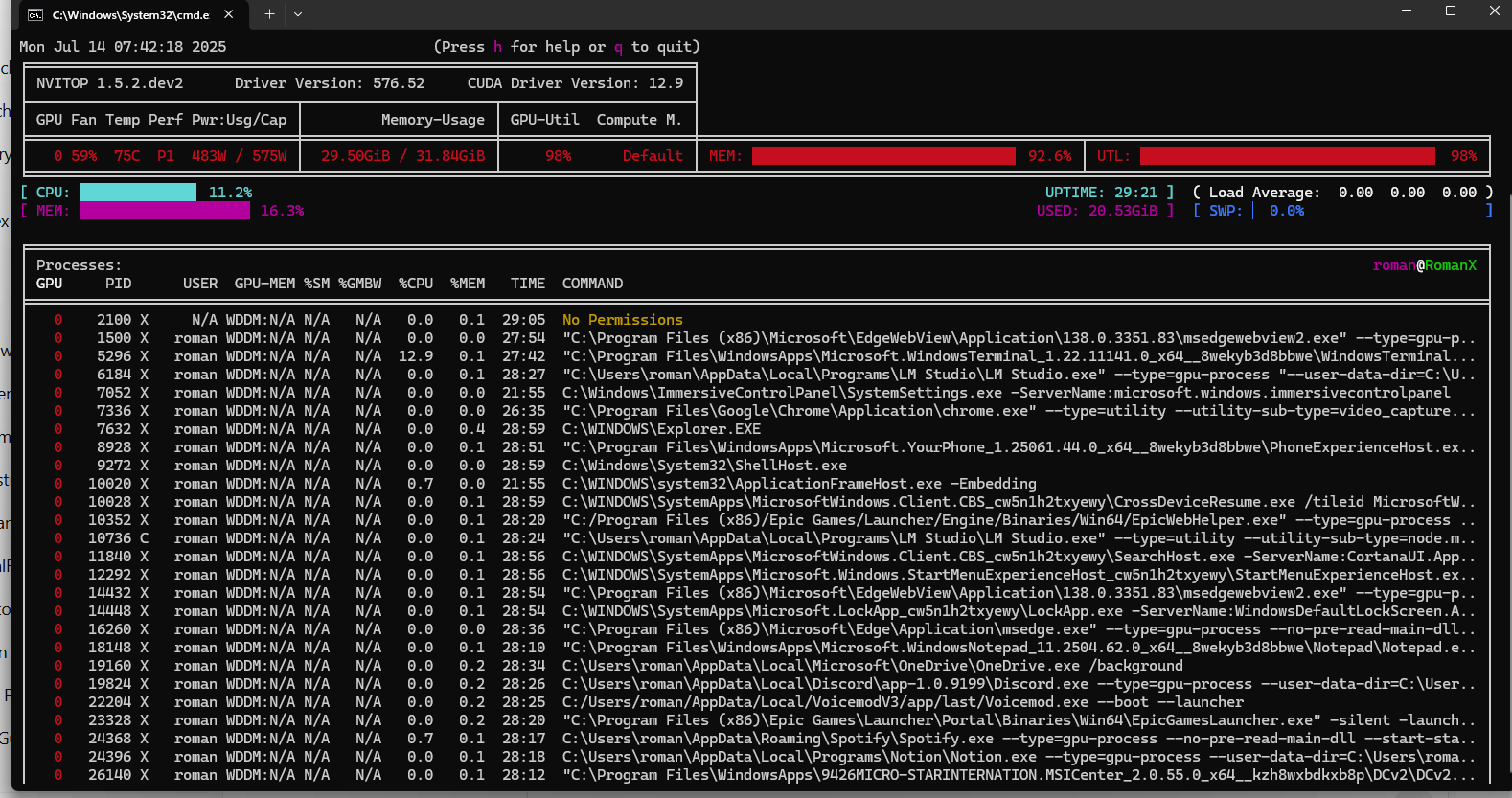Screen dimensions: 1512x798
Task: Click the 'COMMAND' column header
Action: coord(593,284)
